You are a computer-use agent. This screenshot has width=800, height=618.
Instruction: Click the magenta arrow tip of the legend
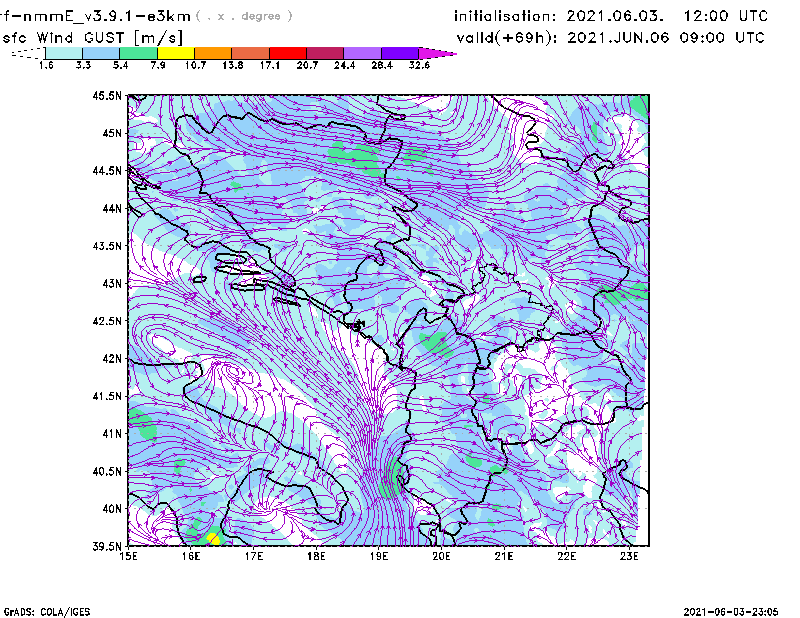(437, 53)
